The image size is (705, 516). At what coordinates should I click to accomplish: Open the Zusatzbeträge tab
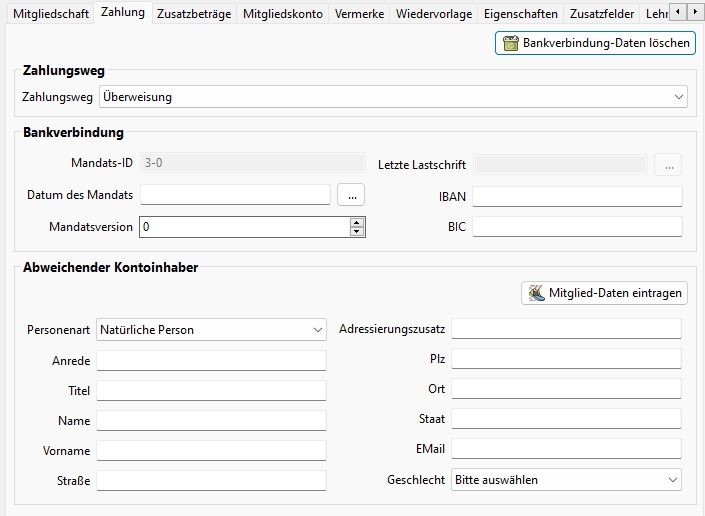(194, 14)
